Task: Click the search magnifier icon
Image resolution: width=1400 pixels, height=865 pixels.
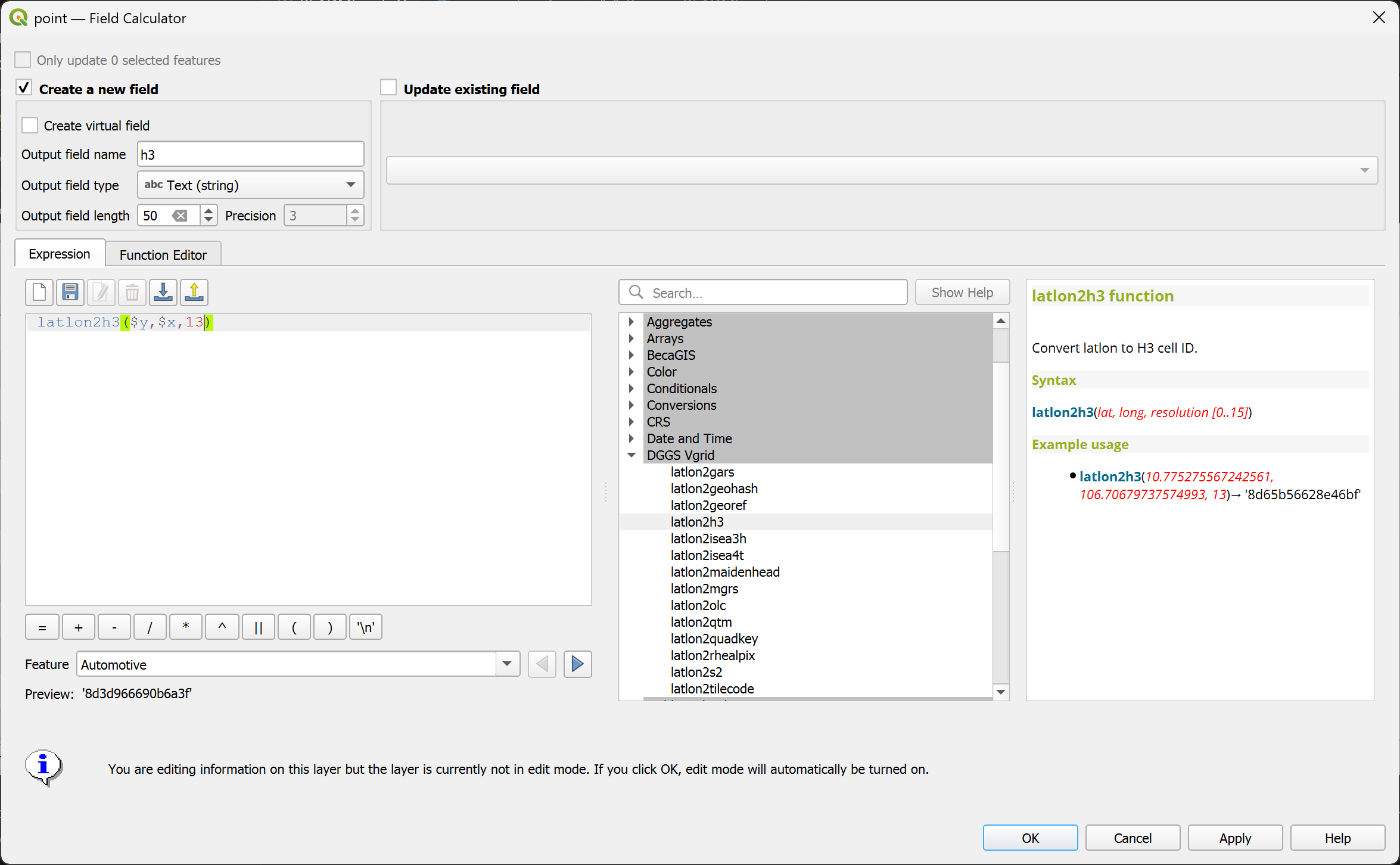Action: [636, 293]
